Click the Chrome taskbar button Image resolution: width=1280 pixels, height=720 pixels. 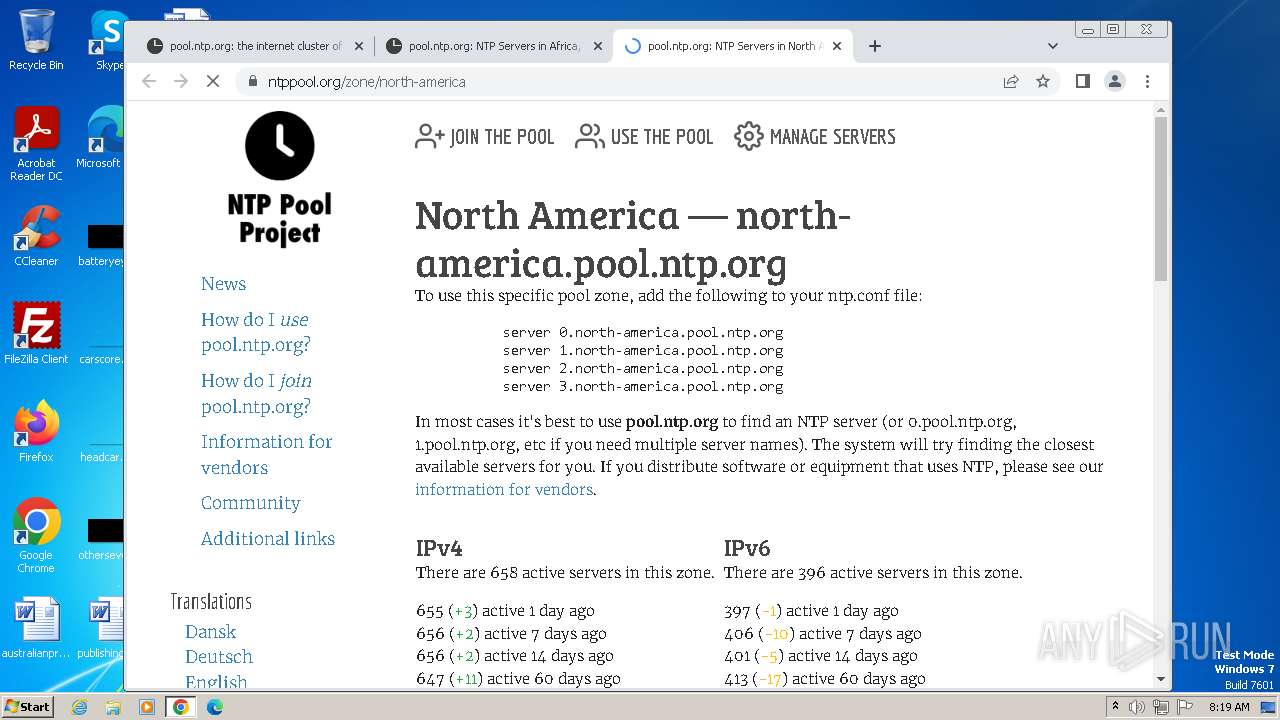pos(180,707)
